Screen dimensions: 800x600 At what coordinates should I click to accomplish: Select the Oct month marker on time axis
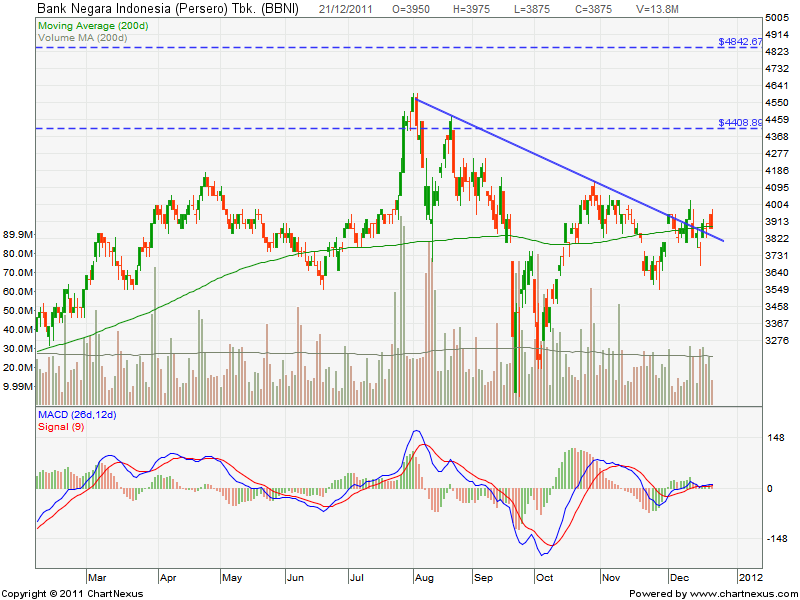click(545, 577)
